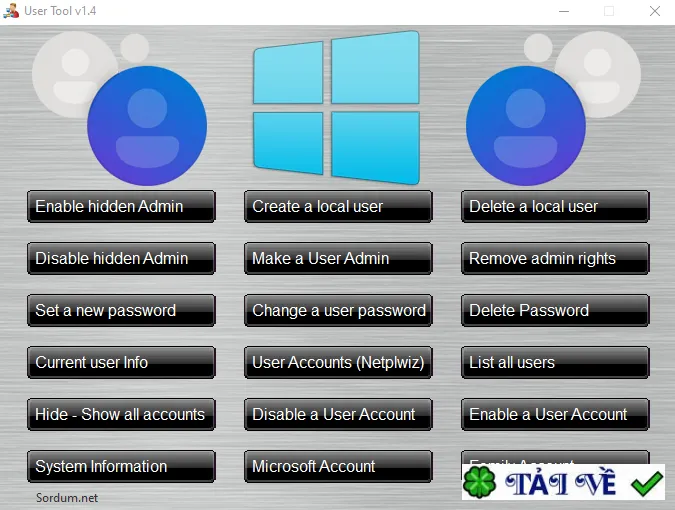Click Create a local user
The height and width of the screenshot is (510, 675).
[x=338, y=207]
